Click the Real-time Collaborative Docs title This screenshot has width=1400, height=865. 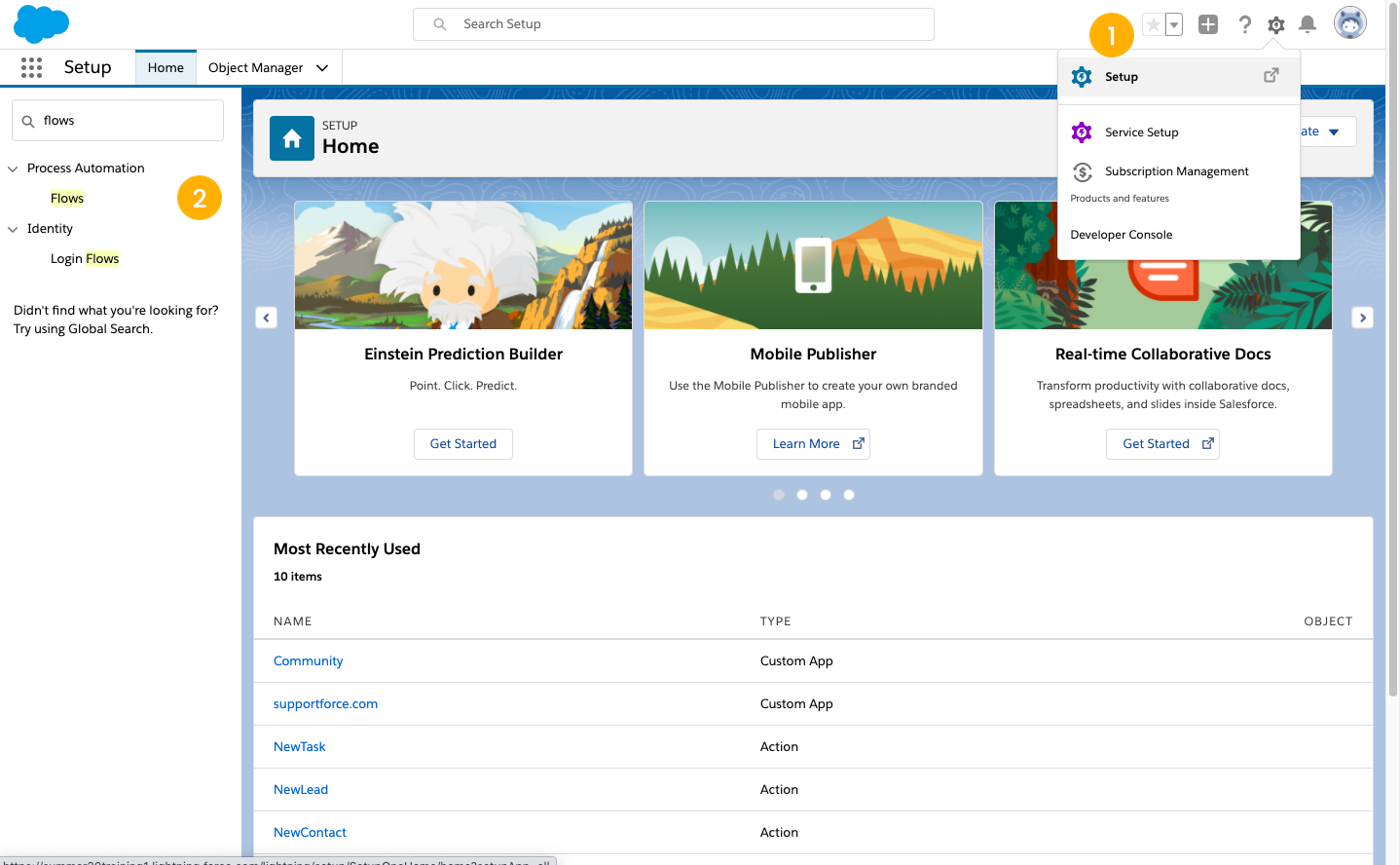coord(1162,355)
